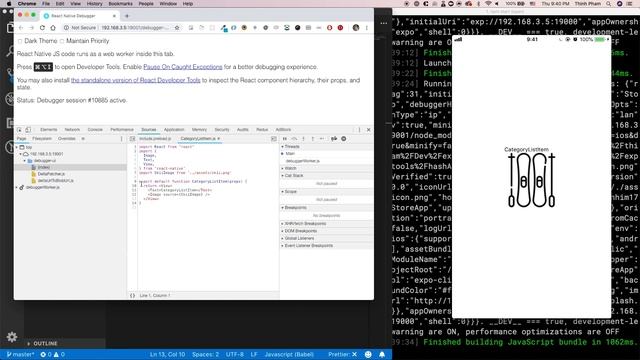640x360 pixels.
Task: Open the VS Code settings gear
Action: (12, 337)
